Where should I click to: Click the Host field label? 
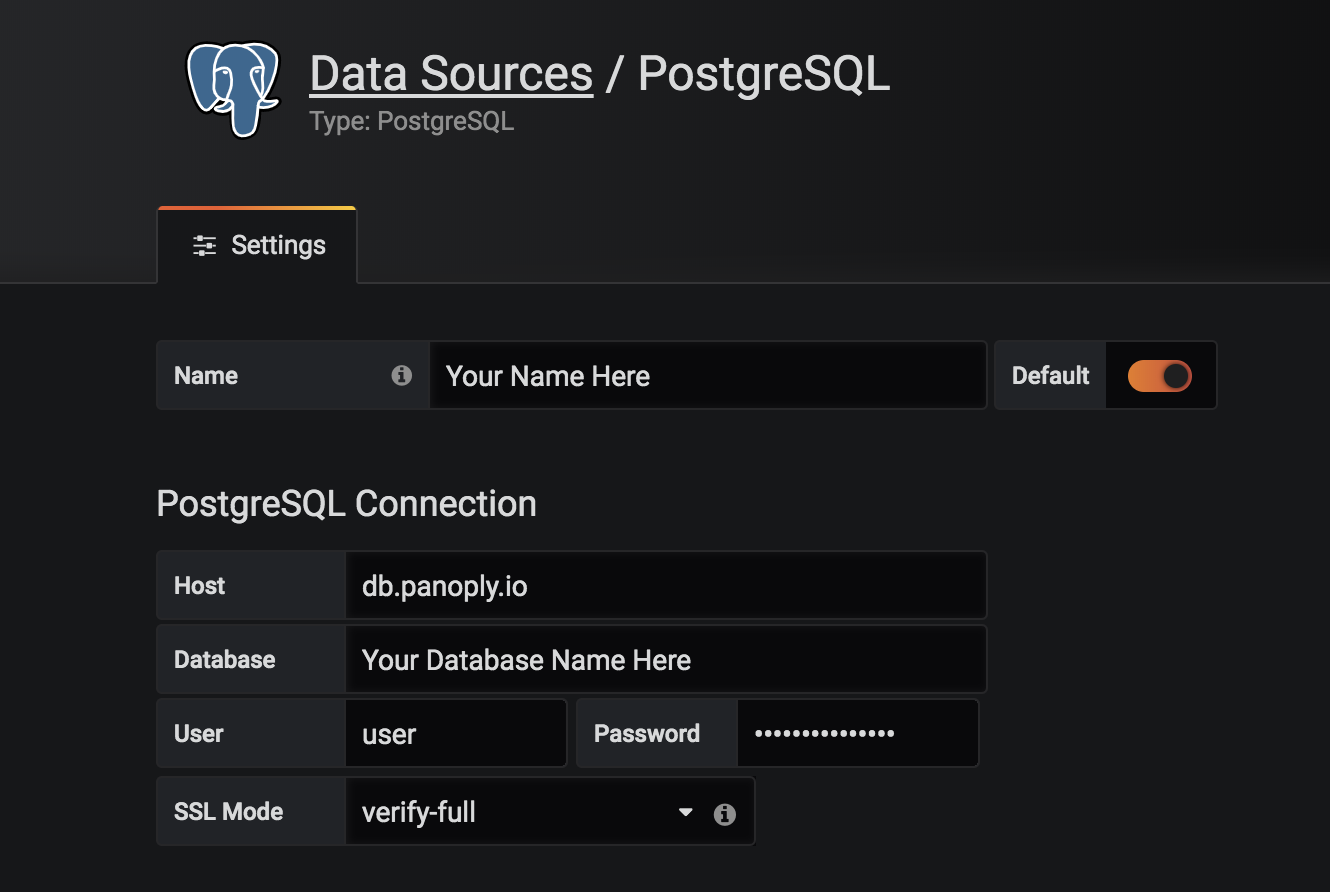point(200,586)
